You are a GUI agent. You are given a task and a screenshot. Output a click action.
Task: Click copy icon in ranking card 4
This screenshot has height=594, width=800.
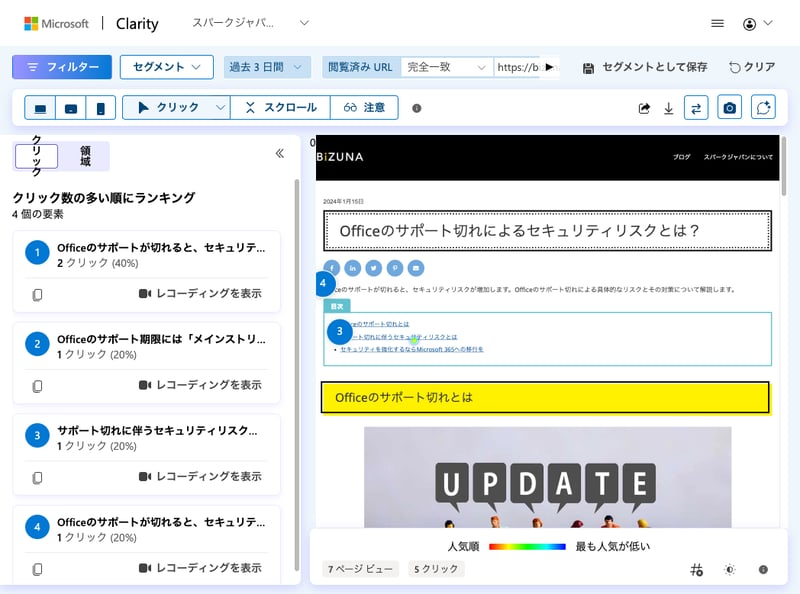37,568
